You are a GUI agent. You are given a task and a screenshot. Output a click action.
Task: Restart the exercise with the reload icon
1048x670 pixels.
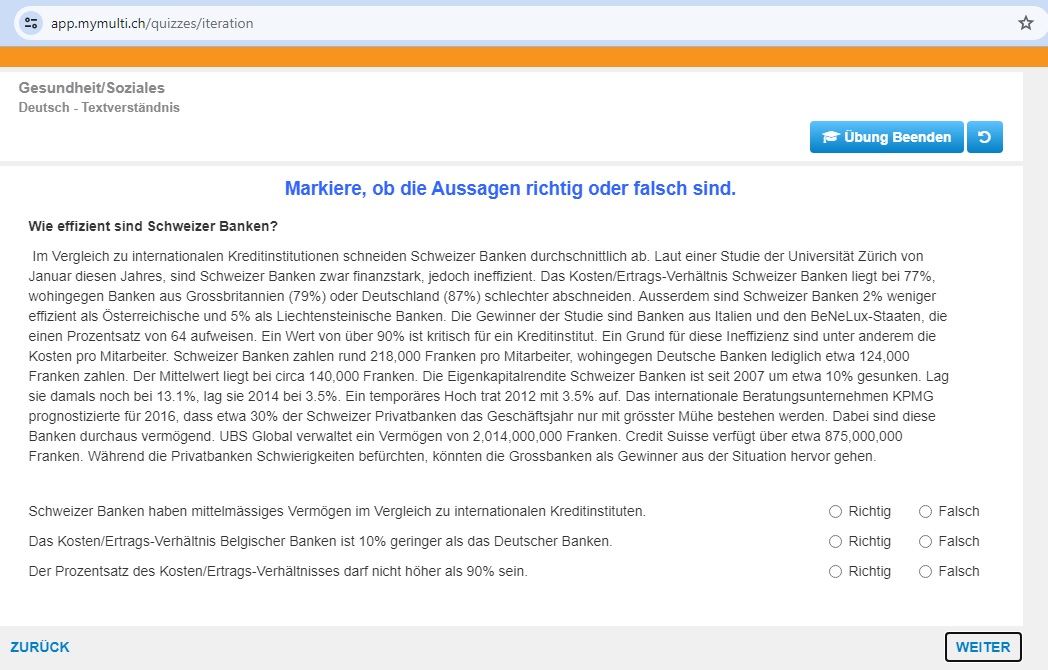985,137
